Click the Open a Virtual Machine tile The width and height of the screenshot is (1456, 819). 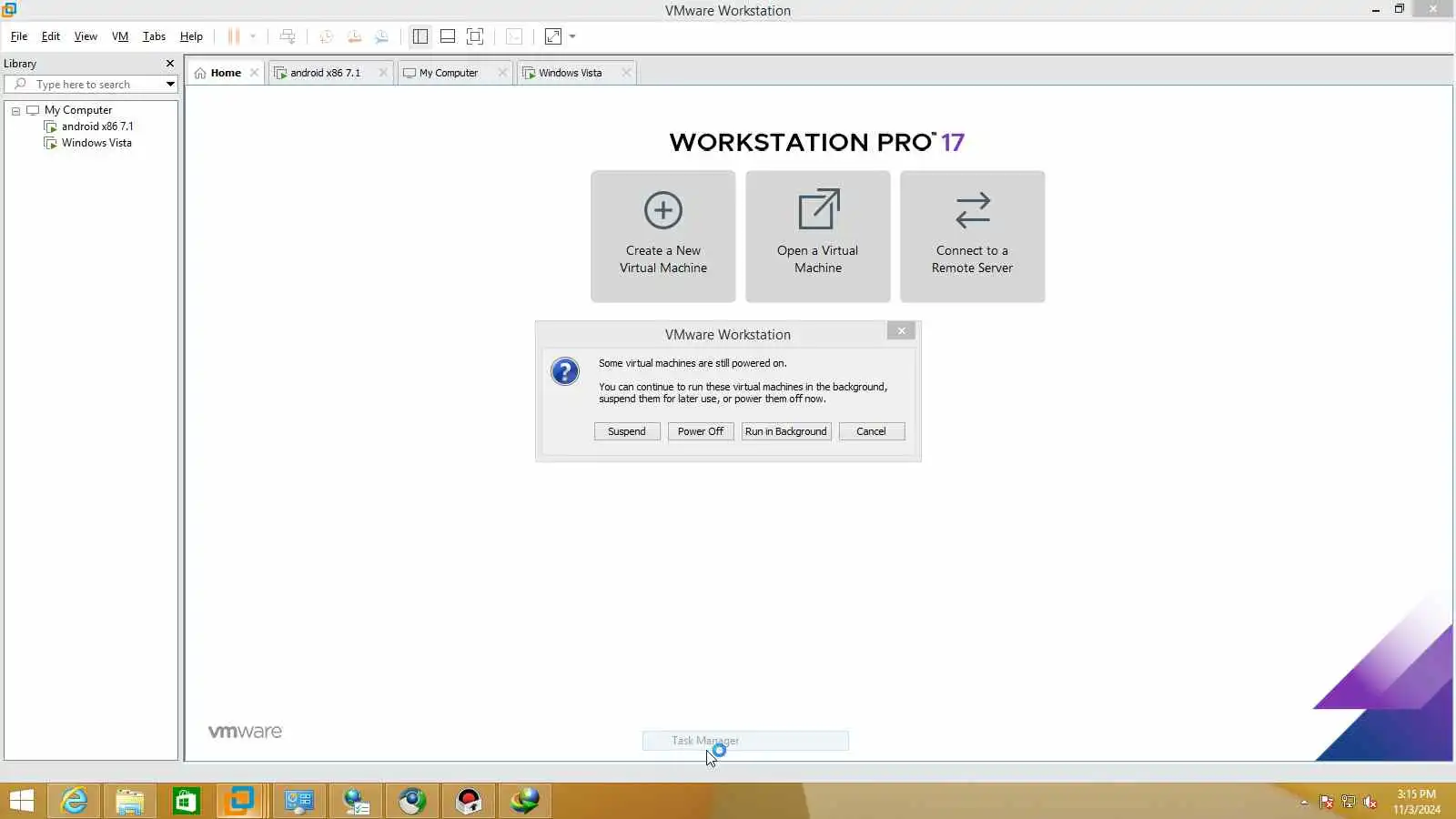818,237
